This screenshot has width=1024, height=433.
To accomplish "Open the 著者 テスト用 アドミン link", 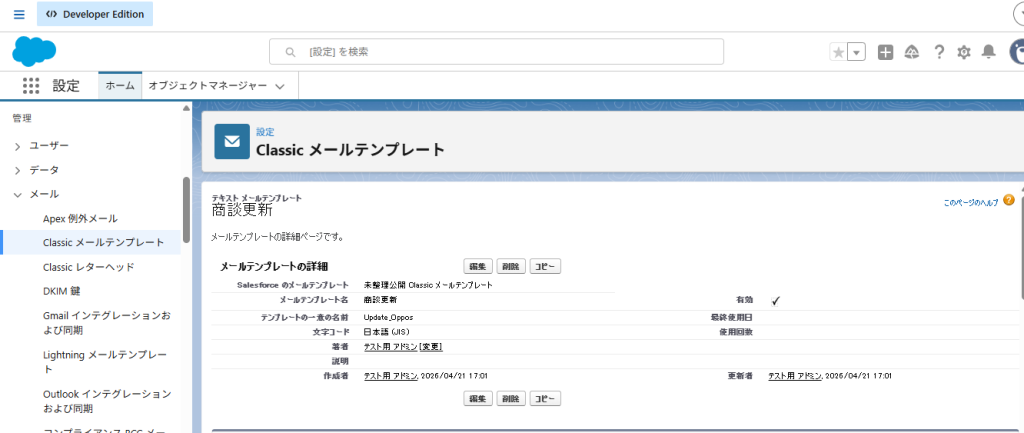I will click(x=391, y=346).
